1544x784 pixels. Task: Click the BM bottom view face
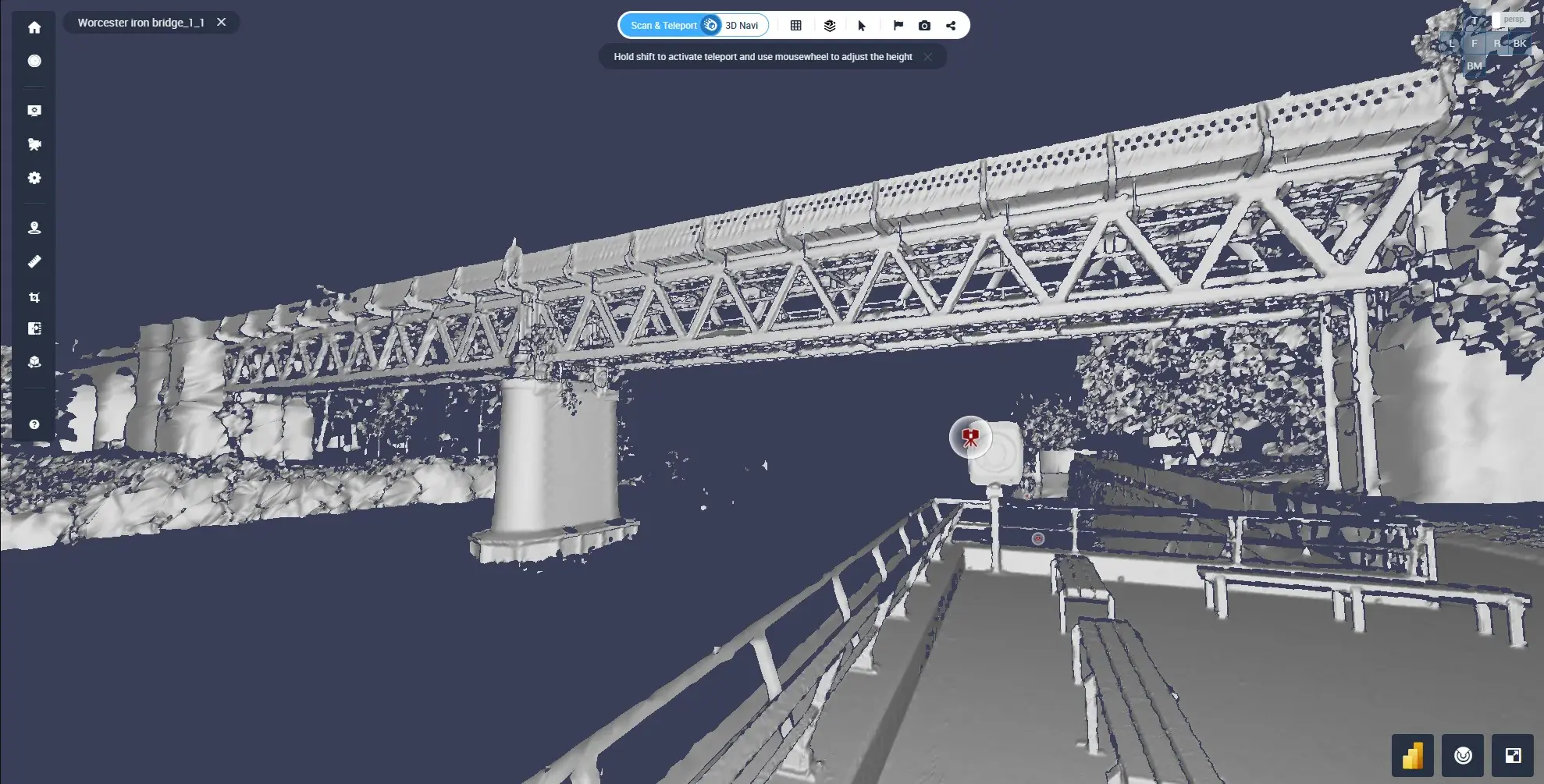coord(1474,66)
